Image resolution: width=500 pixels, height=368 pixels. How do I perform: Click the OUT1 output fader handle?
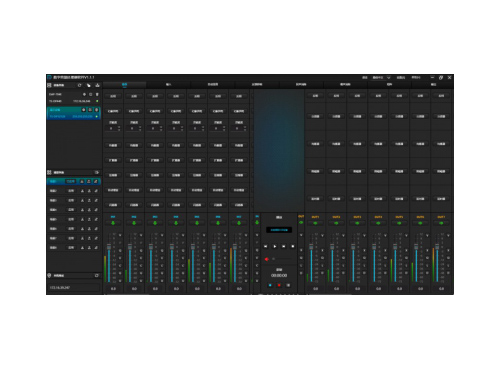point(311,247)
